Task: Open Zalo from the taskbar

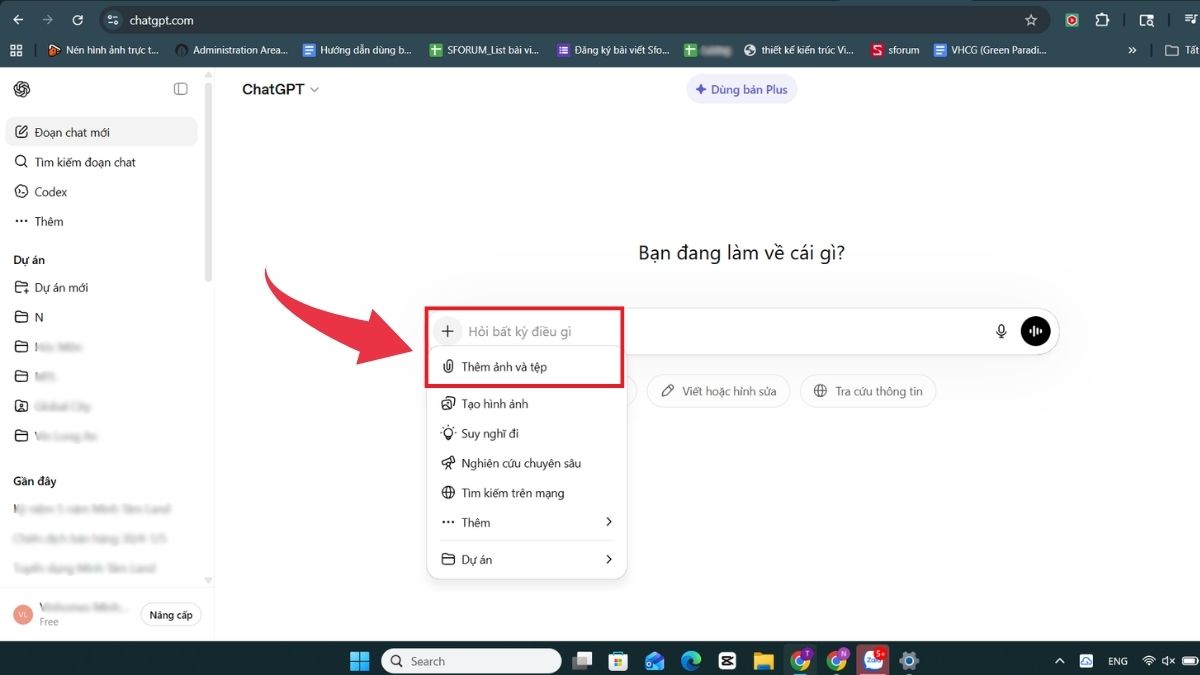Action: (874, 660)
